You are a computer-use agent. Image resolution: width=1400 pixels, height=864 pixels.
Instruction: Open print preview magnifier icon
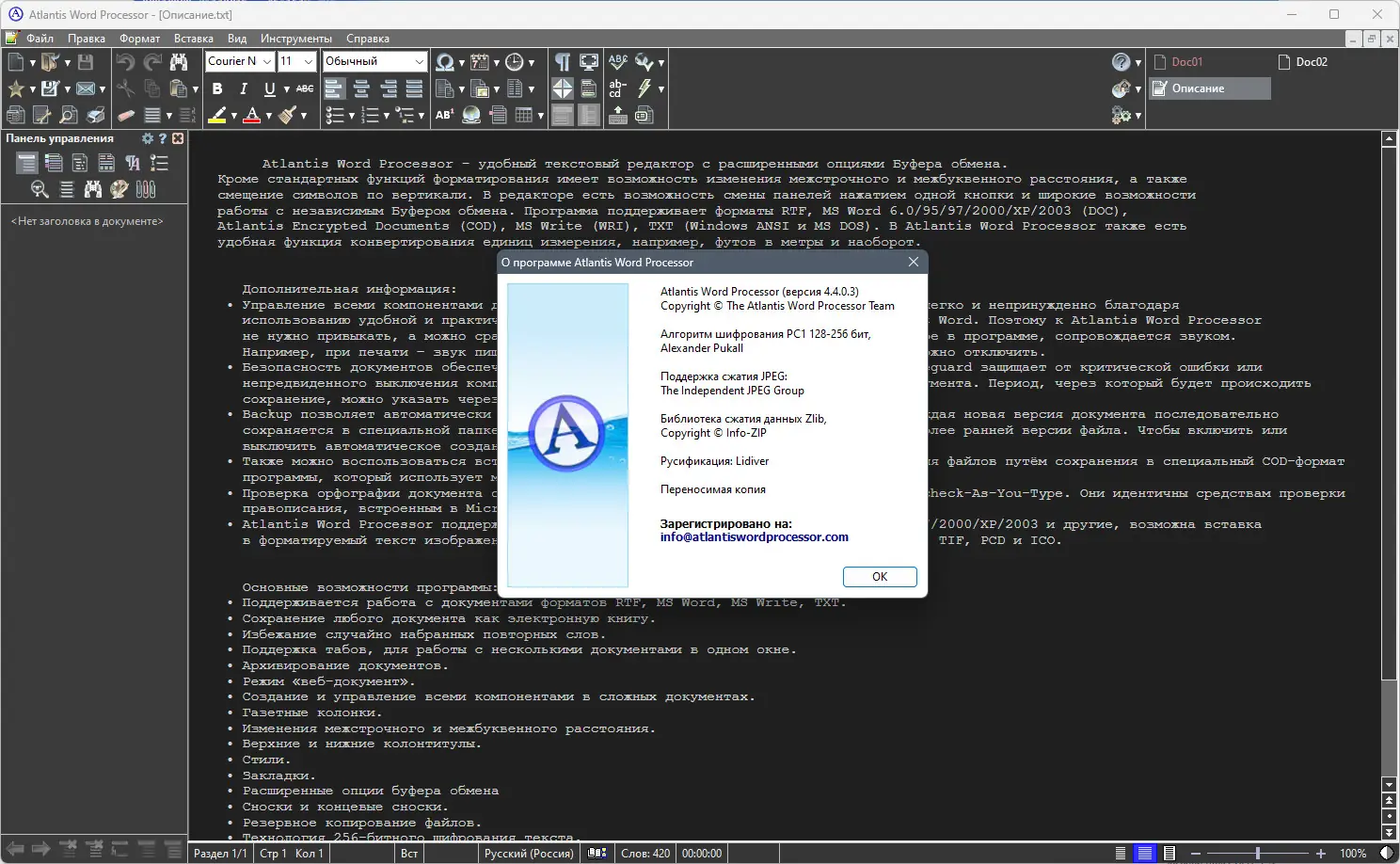pos(69,115)
